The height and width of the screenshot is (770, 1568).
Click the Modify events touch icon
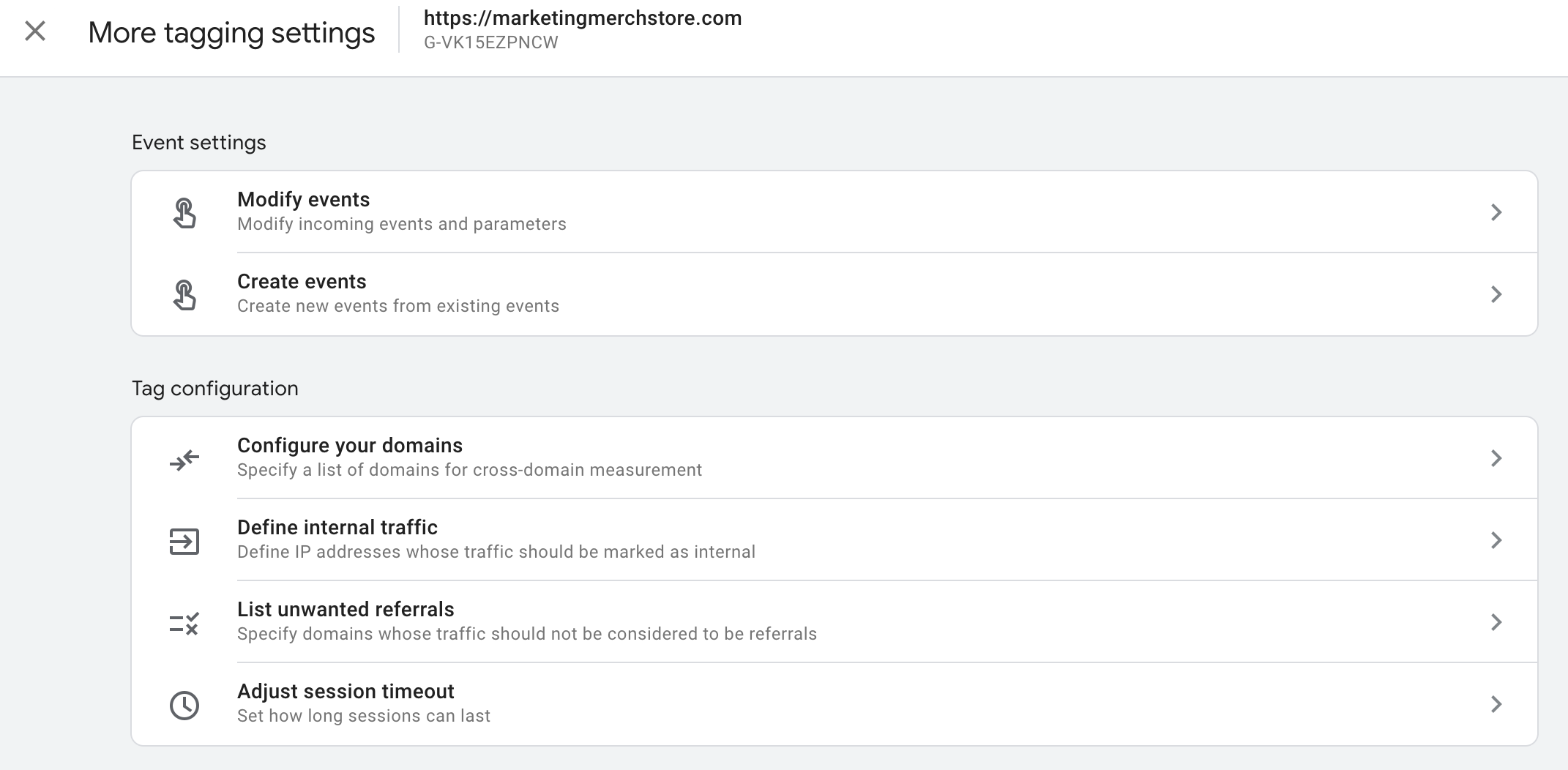pos(185,212)
